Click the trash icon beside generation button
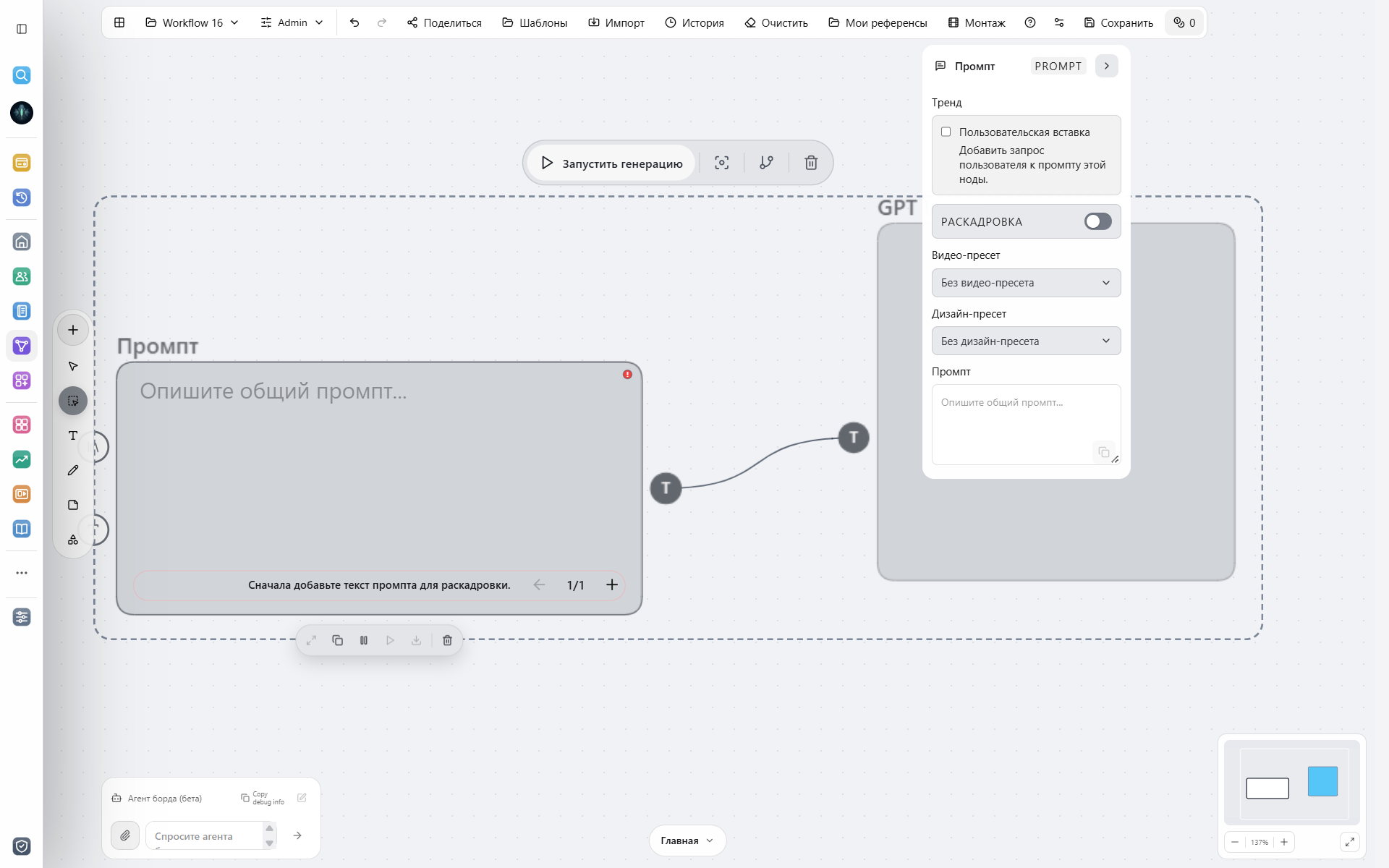 (x=811, y=163)
